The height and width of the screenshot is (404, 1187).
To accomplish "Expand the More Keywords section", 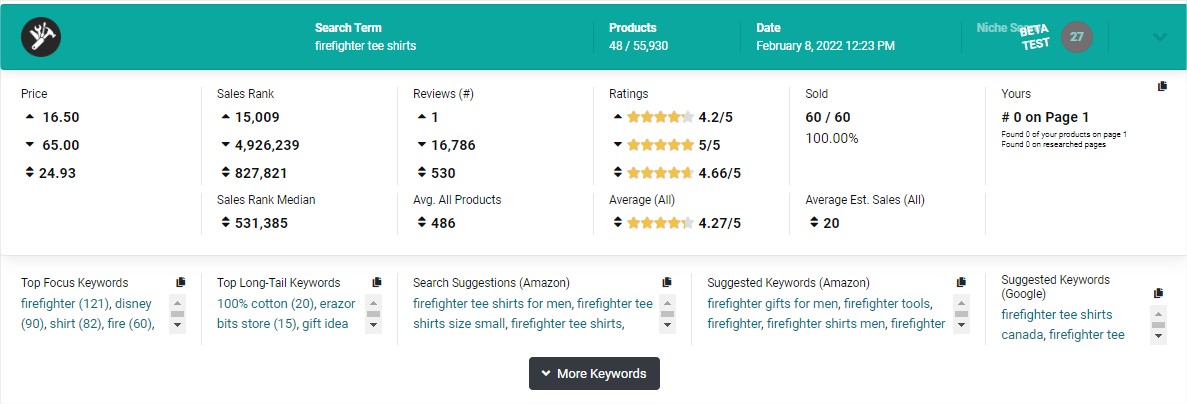I will [594, 374].
